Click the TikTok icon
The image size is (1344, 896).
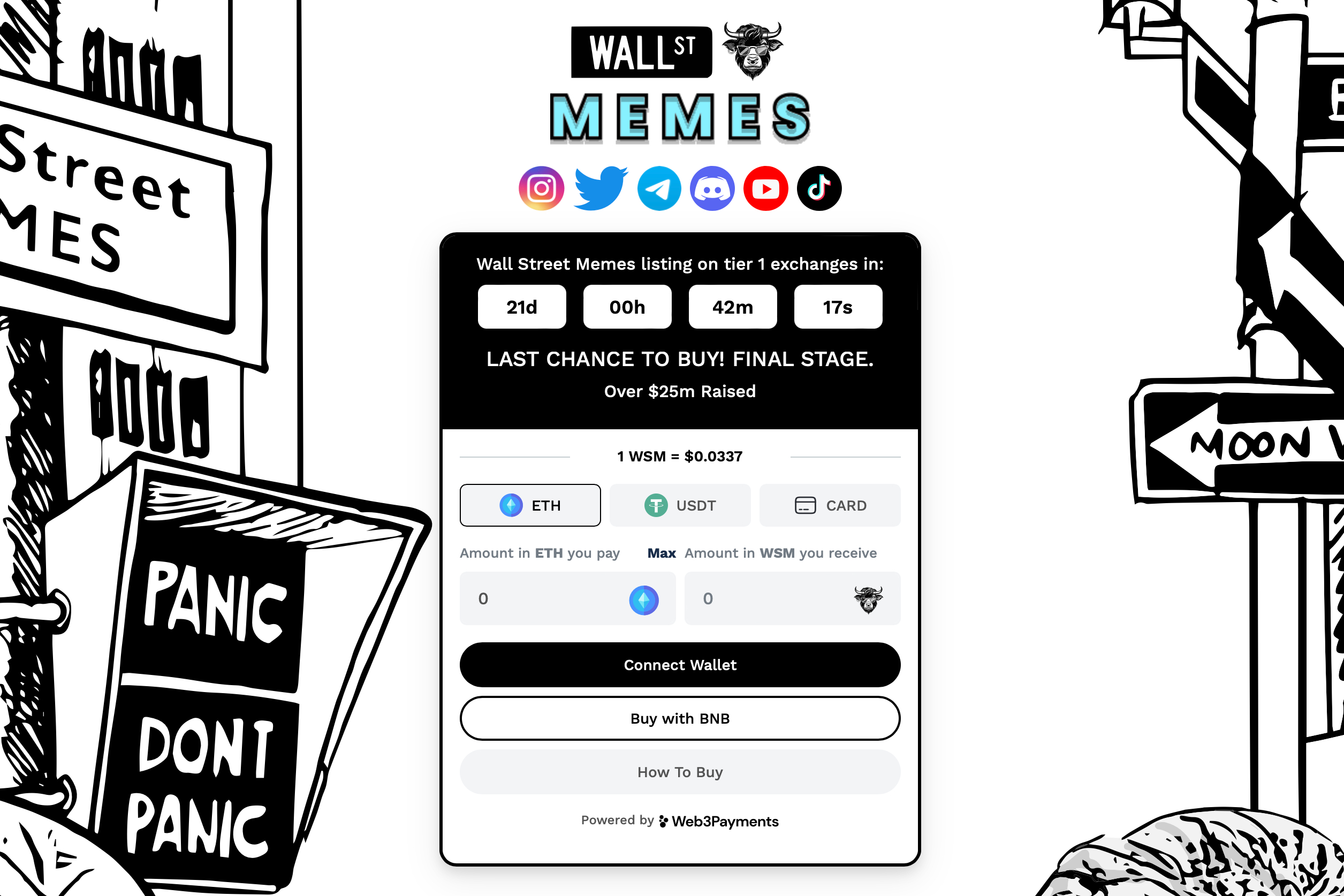[820, 189]
